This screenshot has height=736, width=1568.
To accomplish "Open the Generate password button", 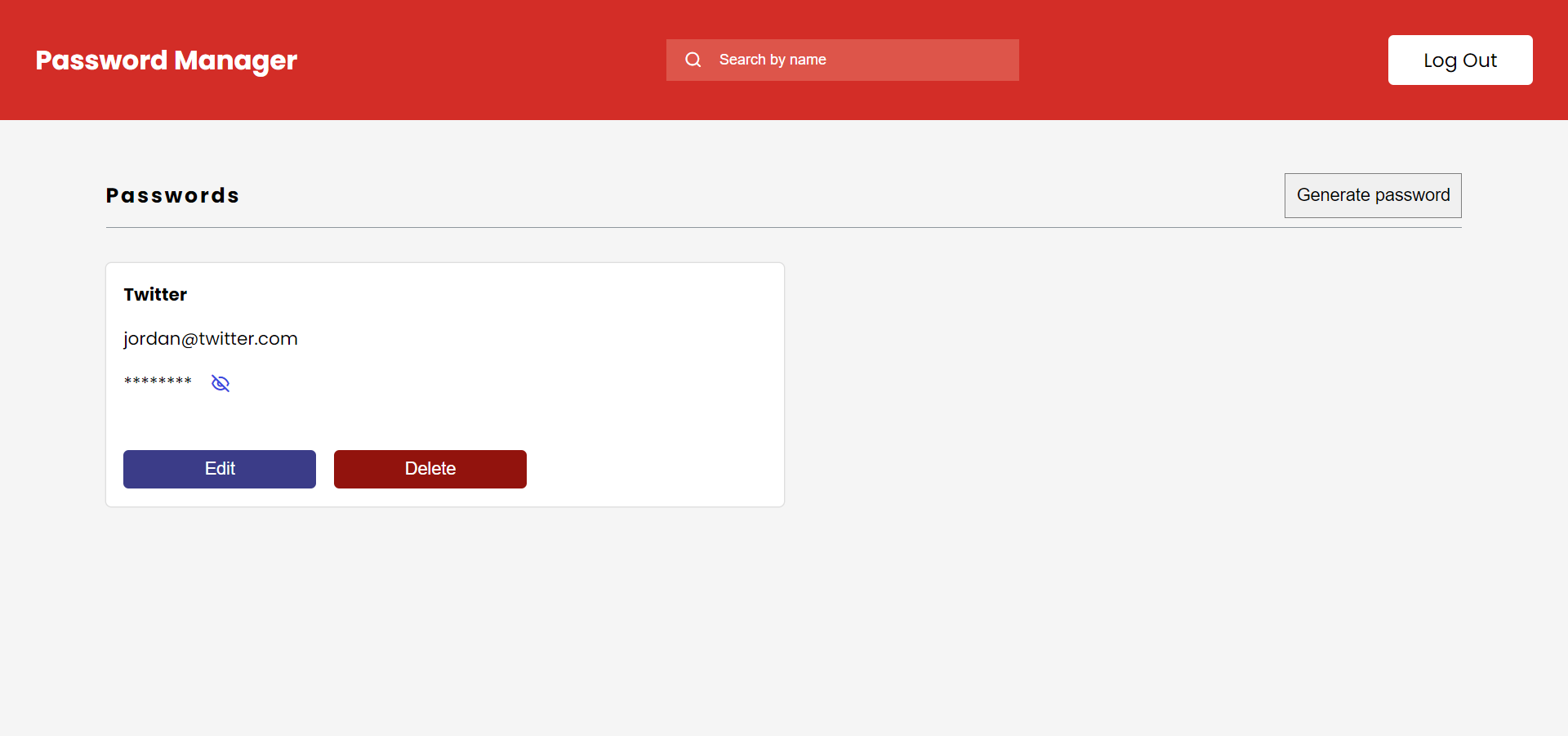I will 1373,195.
